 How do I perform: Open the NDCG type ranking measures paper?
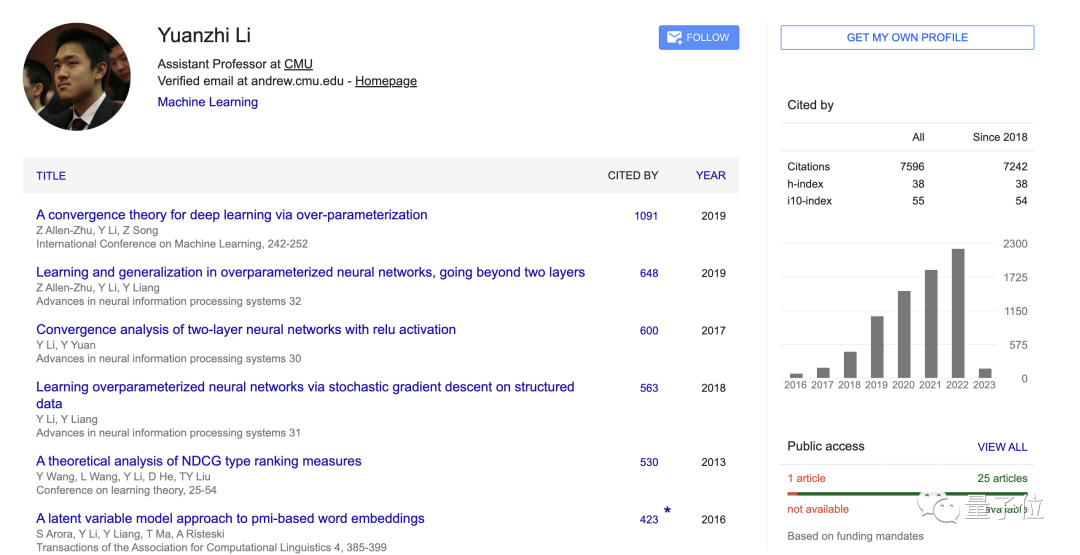click(x=199, y=462)
